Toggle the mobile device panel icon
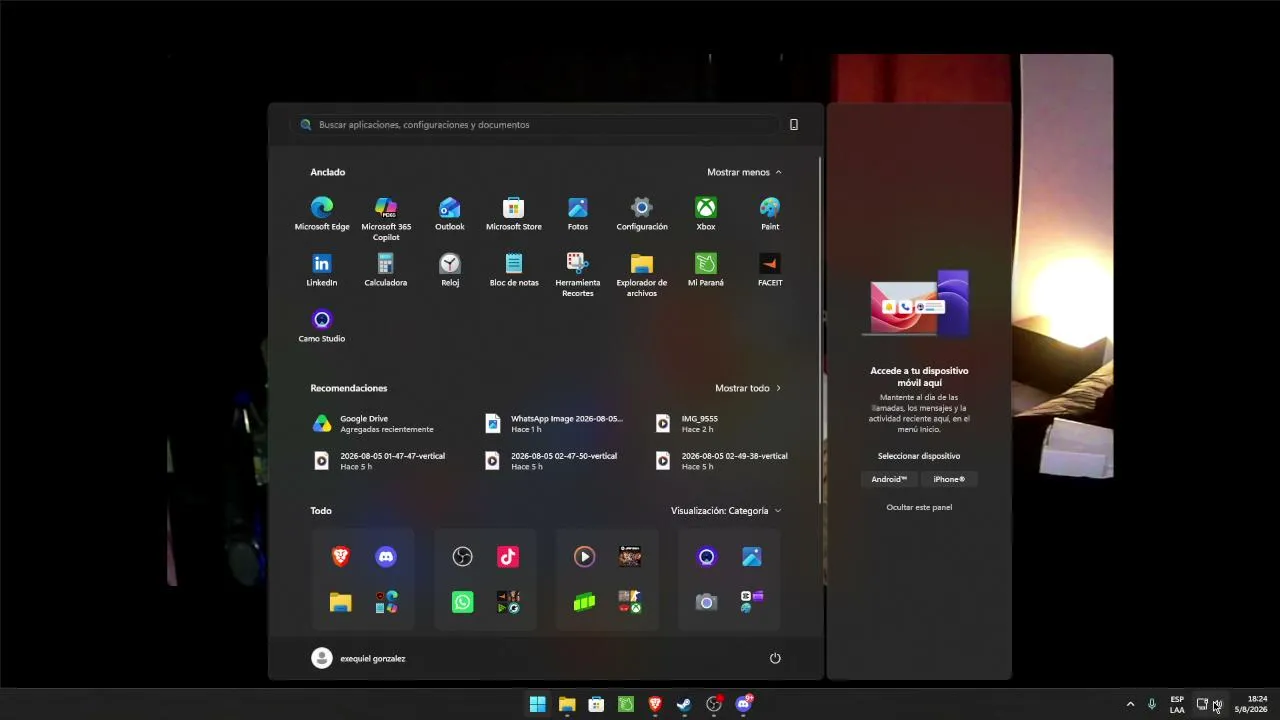The height and width of the screenshot is (720, 1280). [x=794, y=125]
